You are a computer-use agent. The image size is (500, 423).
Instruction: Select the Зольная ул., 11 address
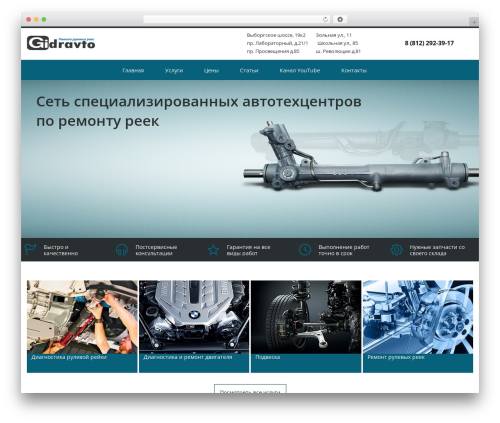pos(333,35)
